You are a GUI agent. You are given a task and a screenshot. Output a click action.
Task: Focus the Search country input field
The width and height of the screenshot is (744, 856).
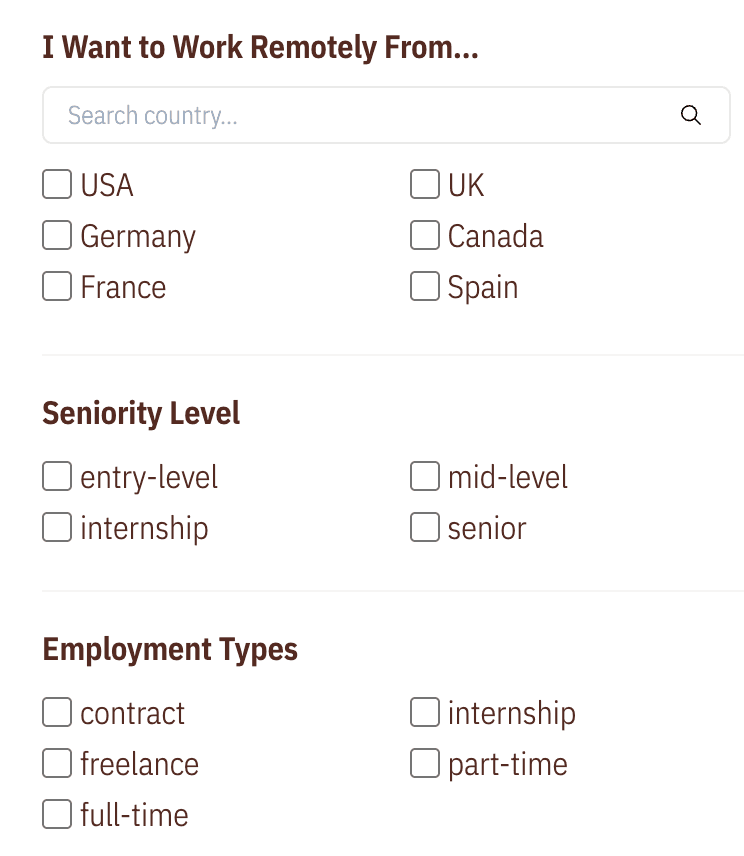360,115
